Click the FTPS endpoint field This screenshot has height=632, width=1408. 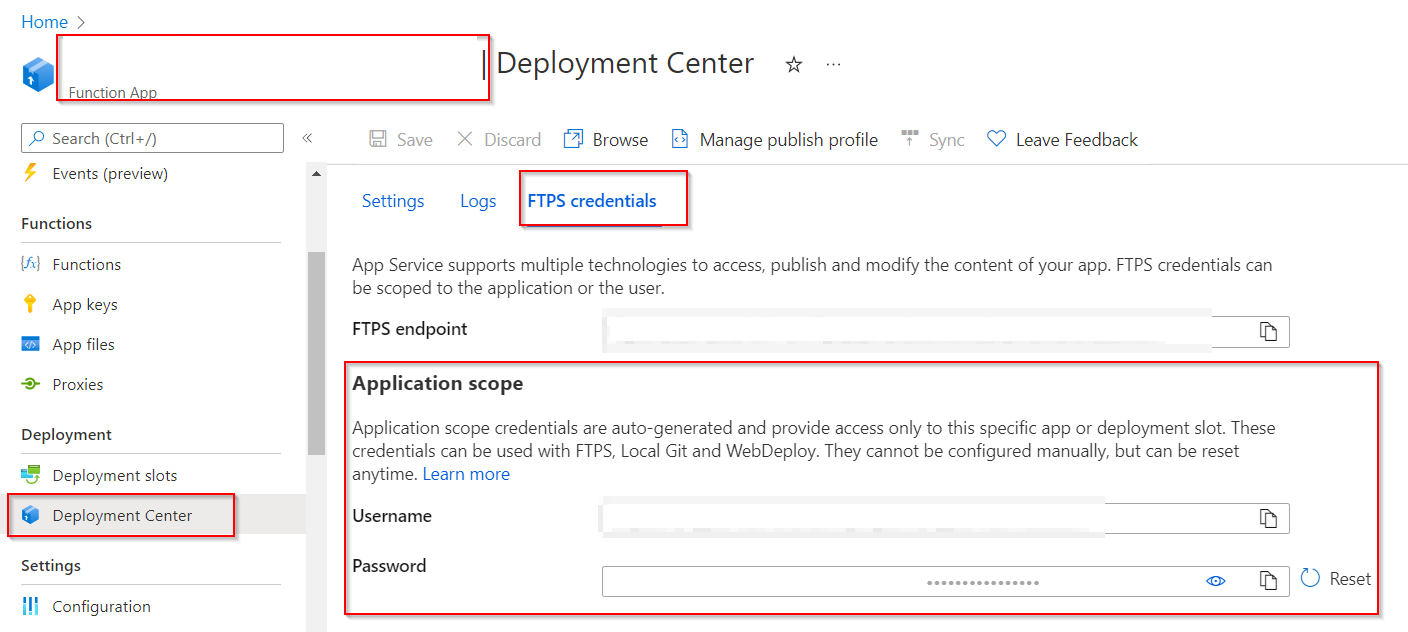point(945,332)
